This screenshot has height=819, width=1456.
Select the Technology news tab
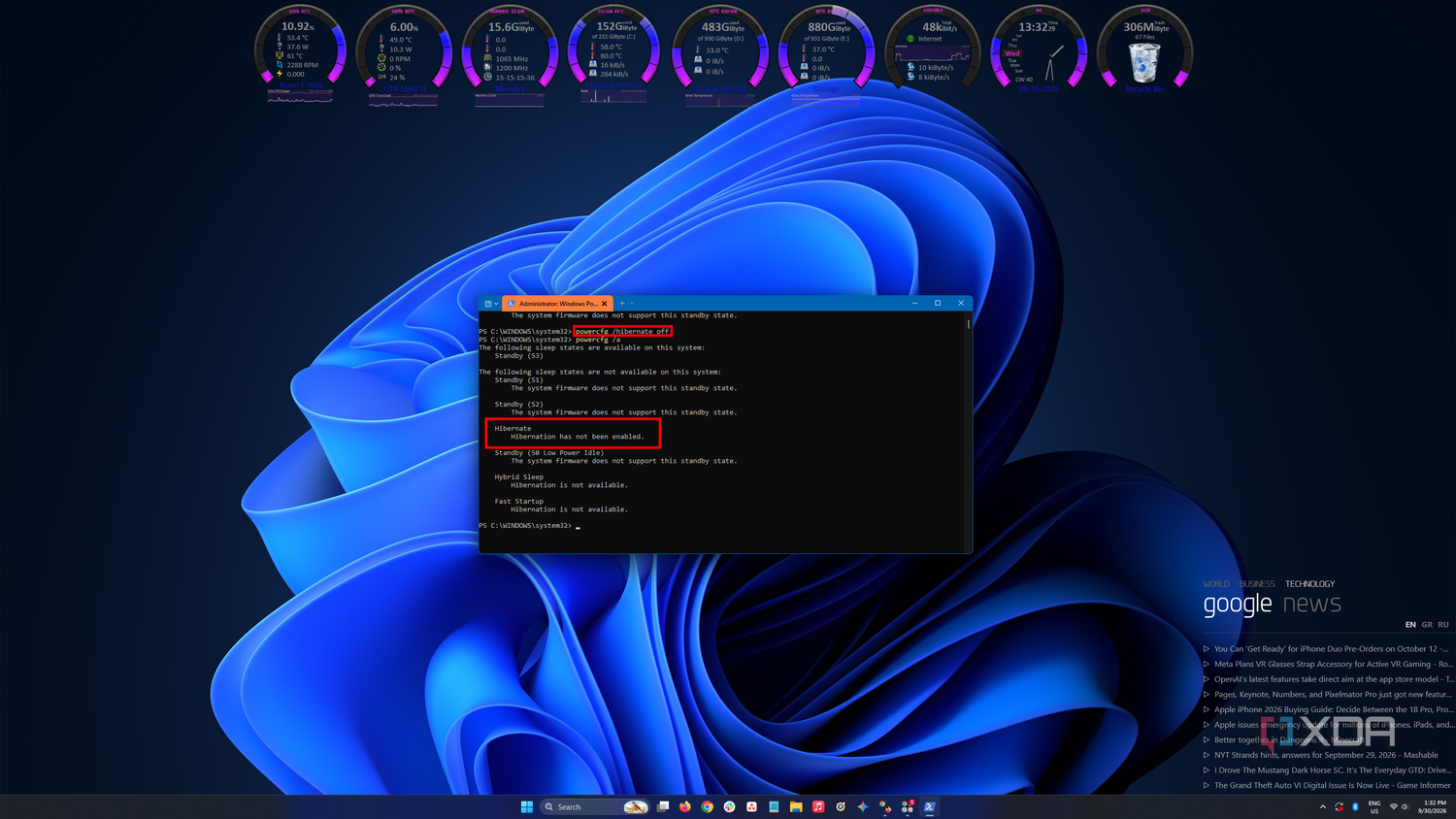(1309, 584)
